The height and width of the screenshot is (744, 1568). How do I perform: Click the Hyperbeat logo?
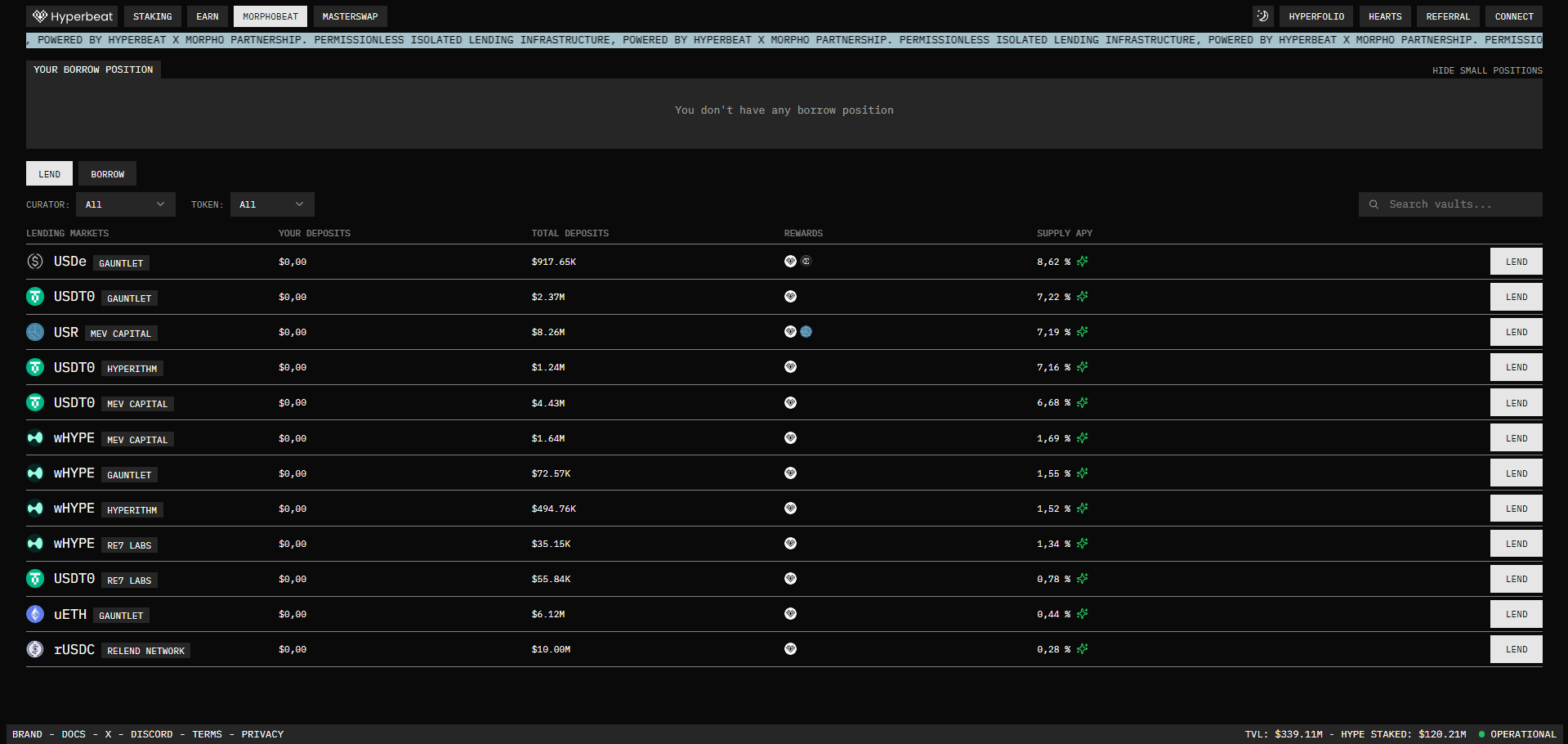(x=73, y=16)
